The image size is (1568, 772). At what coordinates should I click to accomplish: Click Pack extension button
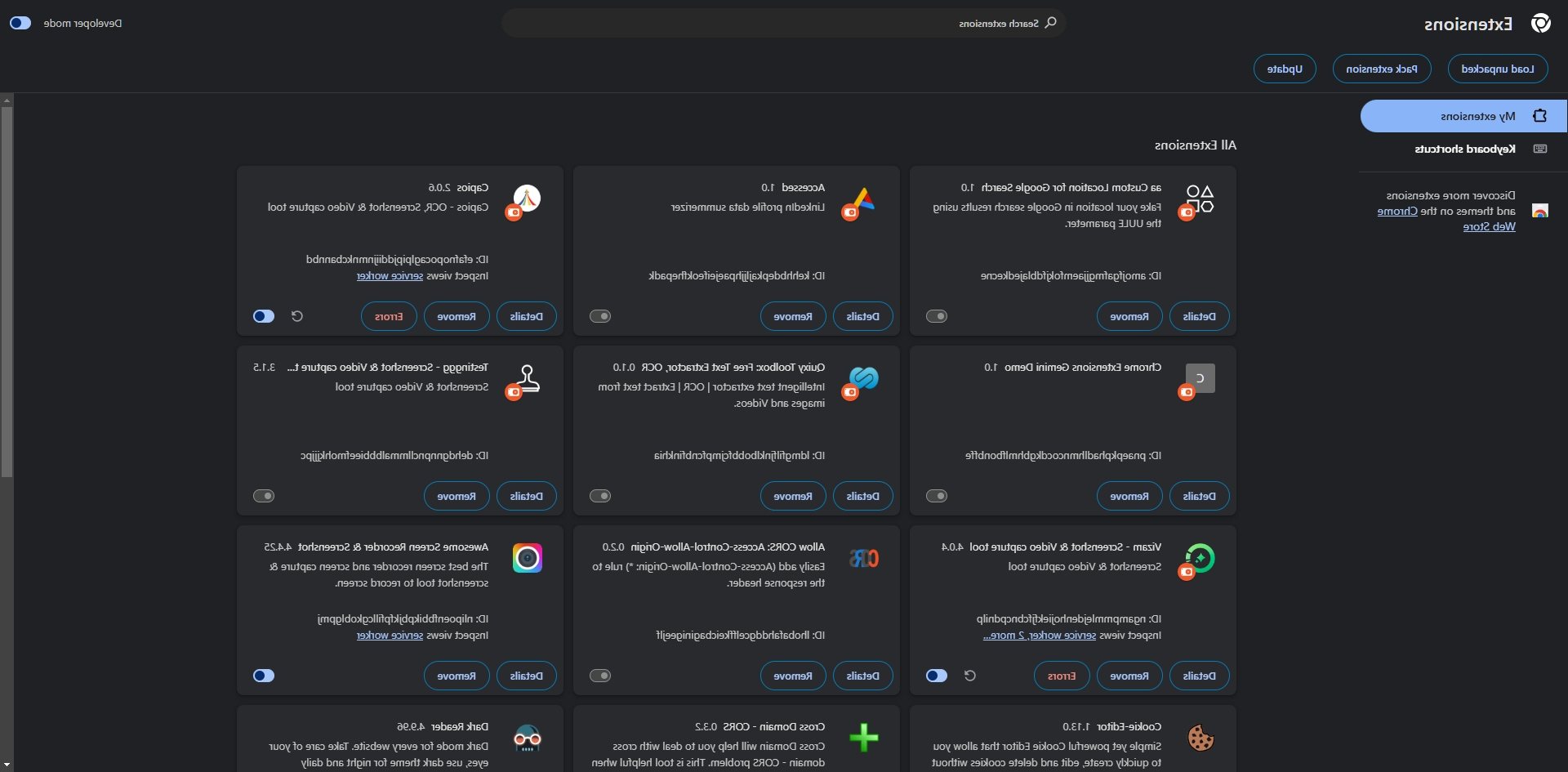pyautogui.click(x=1382, y=69)
